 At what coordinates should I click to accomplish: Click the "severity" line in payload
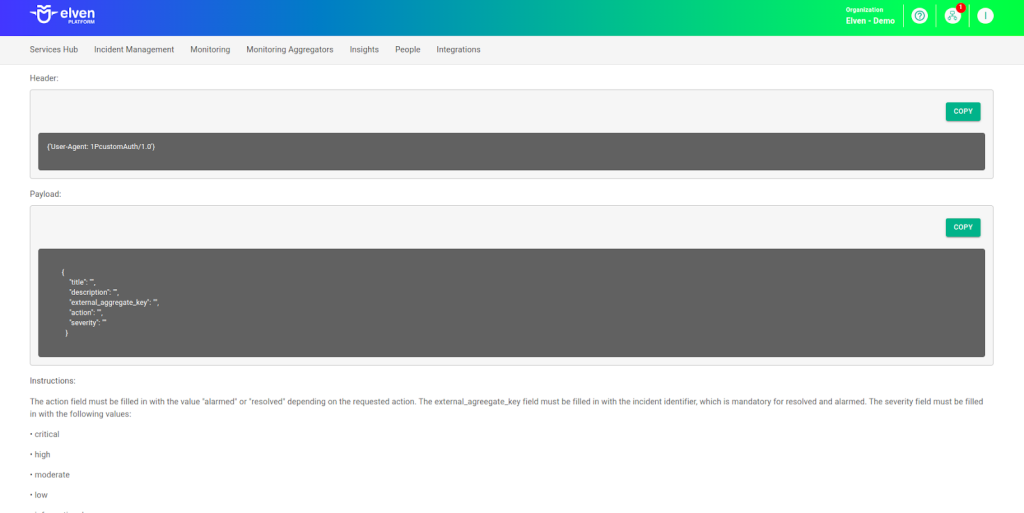coord(88,322)
